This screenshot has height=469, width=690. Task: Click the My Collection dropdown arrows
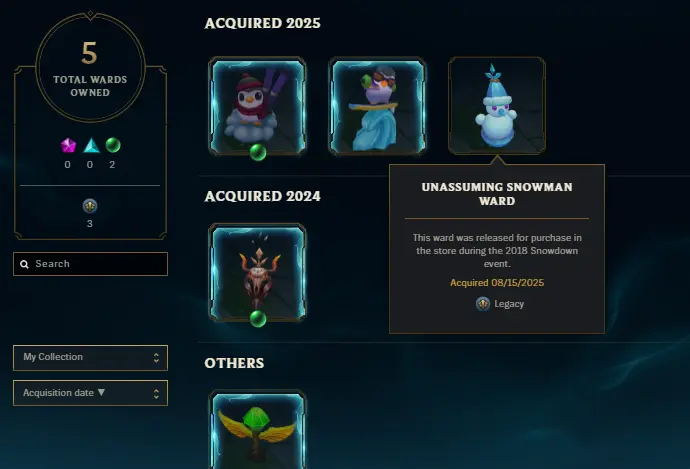click(x=156, y=358)
